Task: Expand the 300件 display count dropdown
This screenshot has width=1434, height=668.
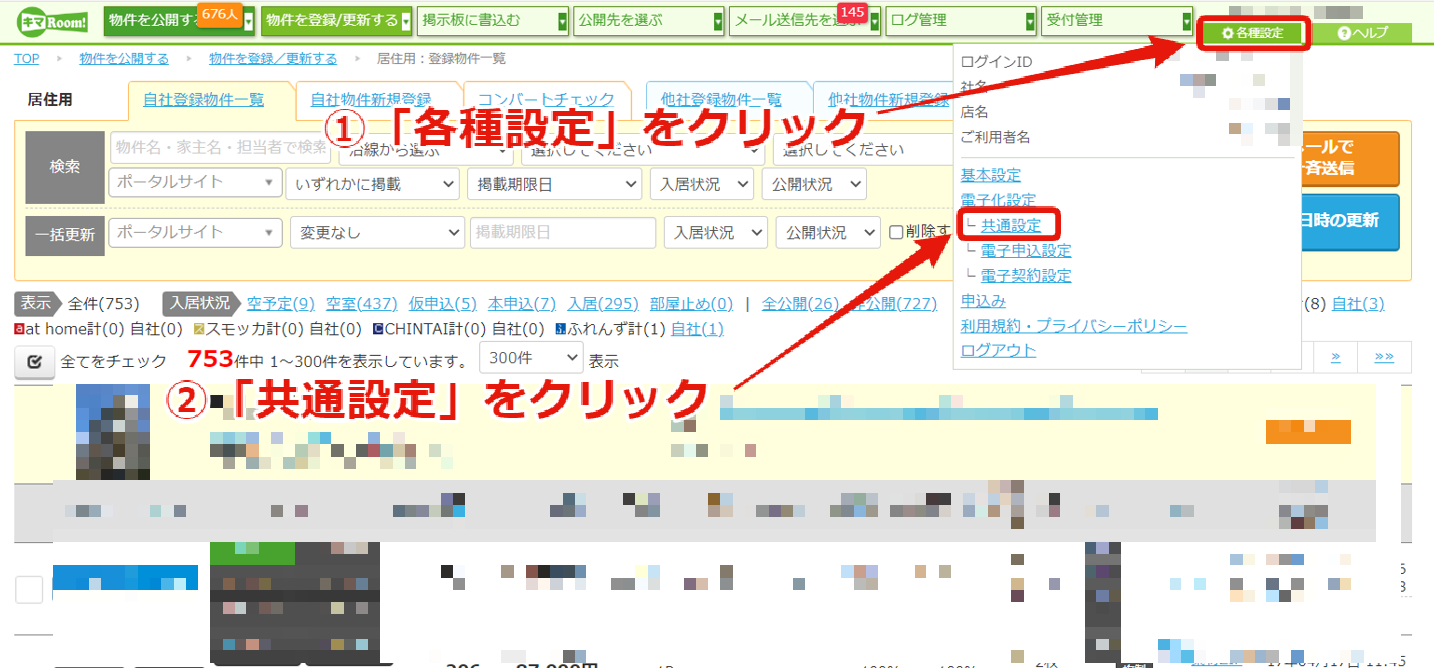Action: click(532, 358)
